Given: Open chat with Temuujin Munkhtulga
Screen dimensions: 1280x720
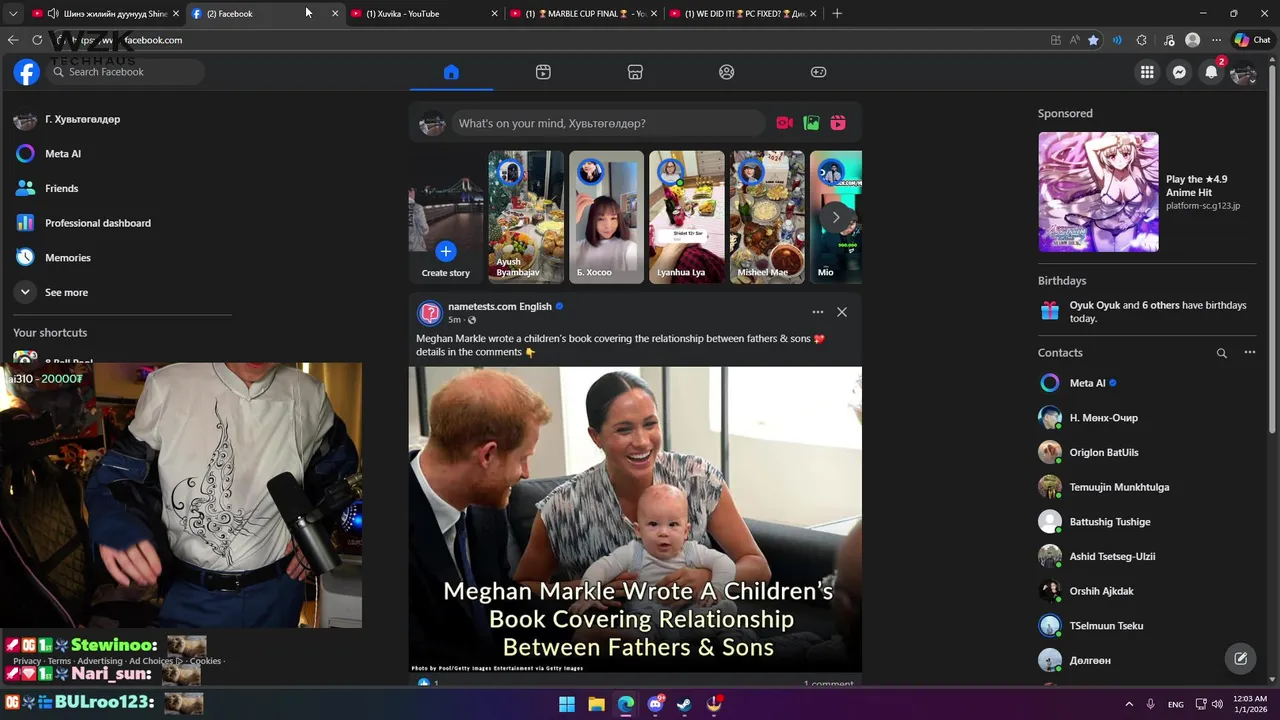Looking at the screenshot, I should click(1146, 487).
